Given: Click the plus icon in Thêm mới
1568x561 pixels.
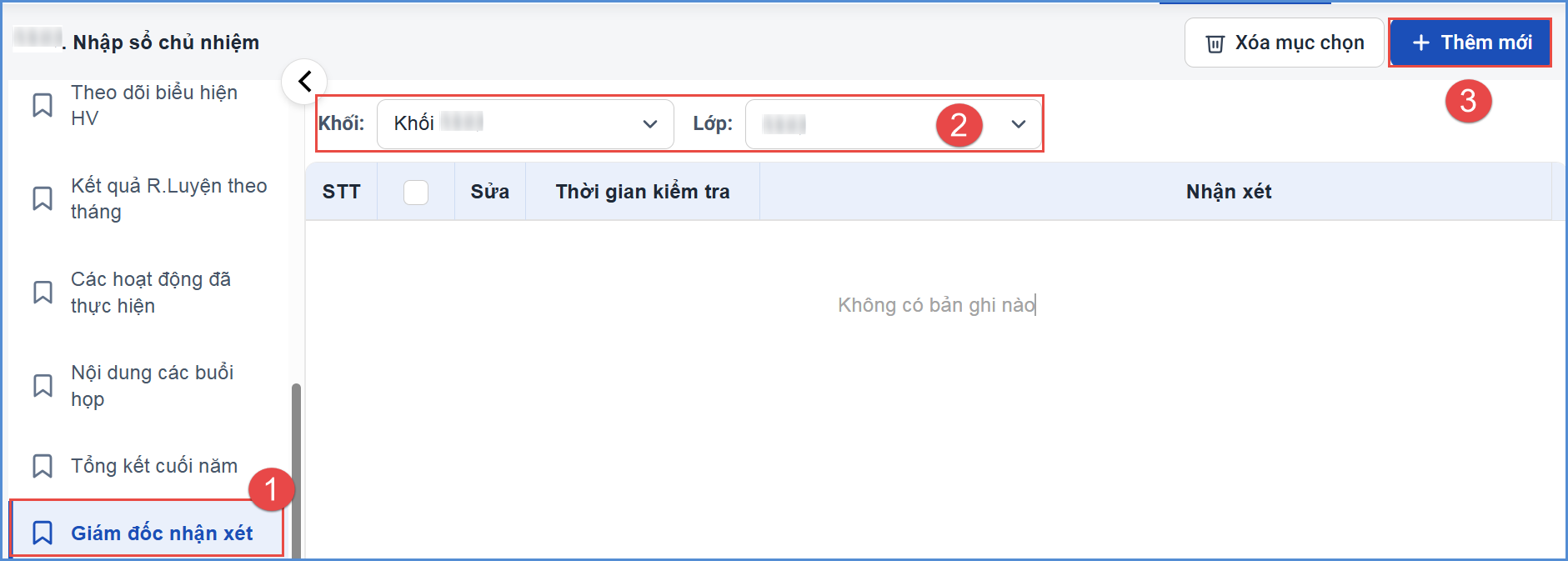Looking at the screenshot, I should pyautogui.click(x=1421, y=43).
